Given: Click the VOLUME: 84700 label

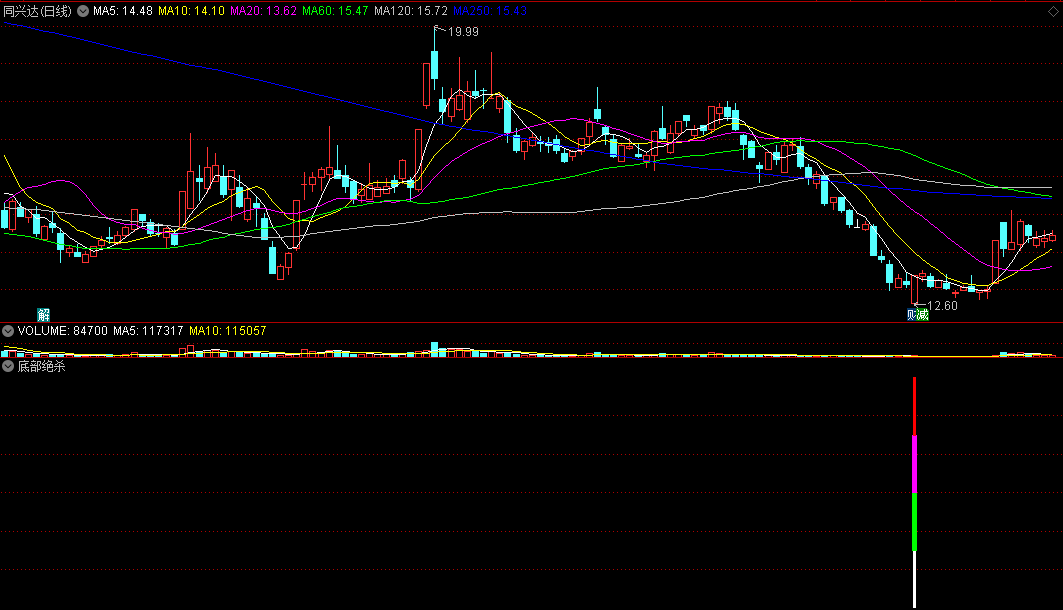Looking at the screenshot, I should (x=62, y=331).
